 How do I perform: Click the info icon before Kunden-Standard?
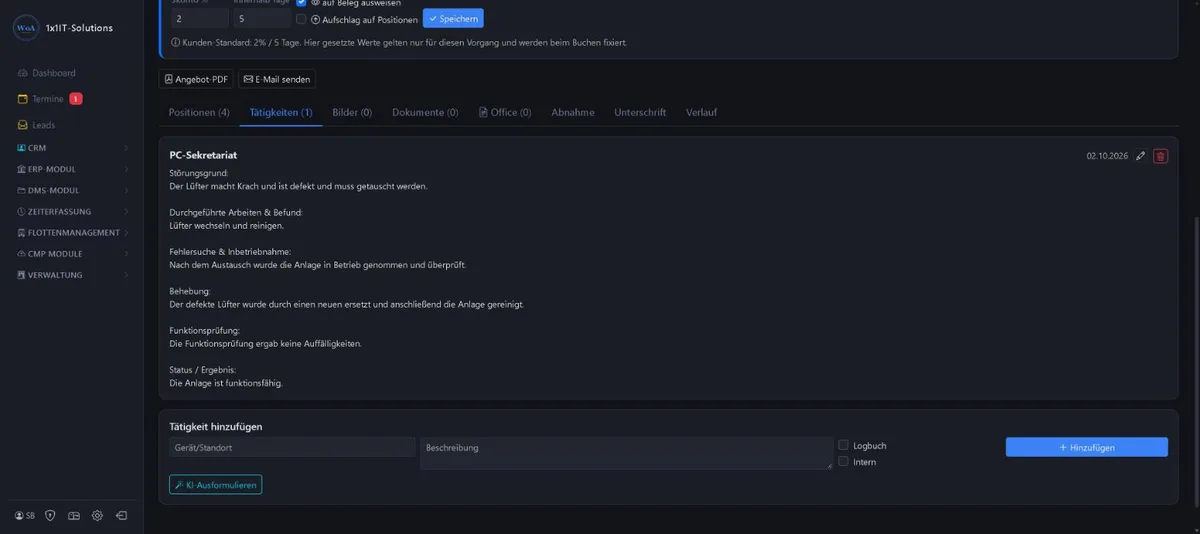(x=176, y=43)
